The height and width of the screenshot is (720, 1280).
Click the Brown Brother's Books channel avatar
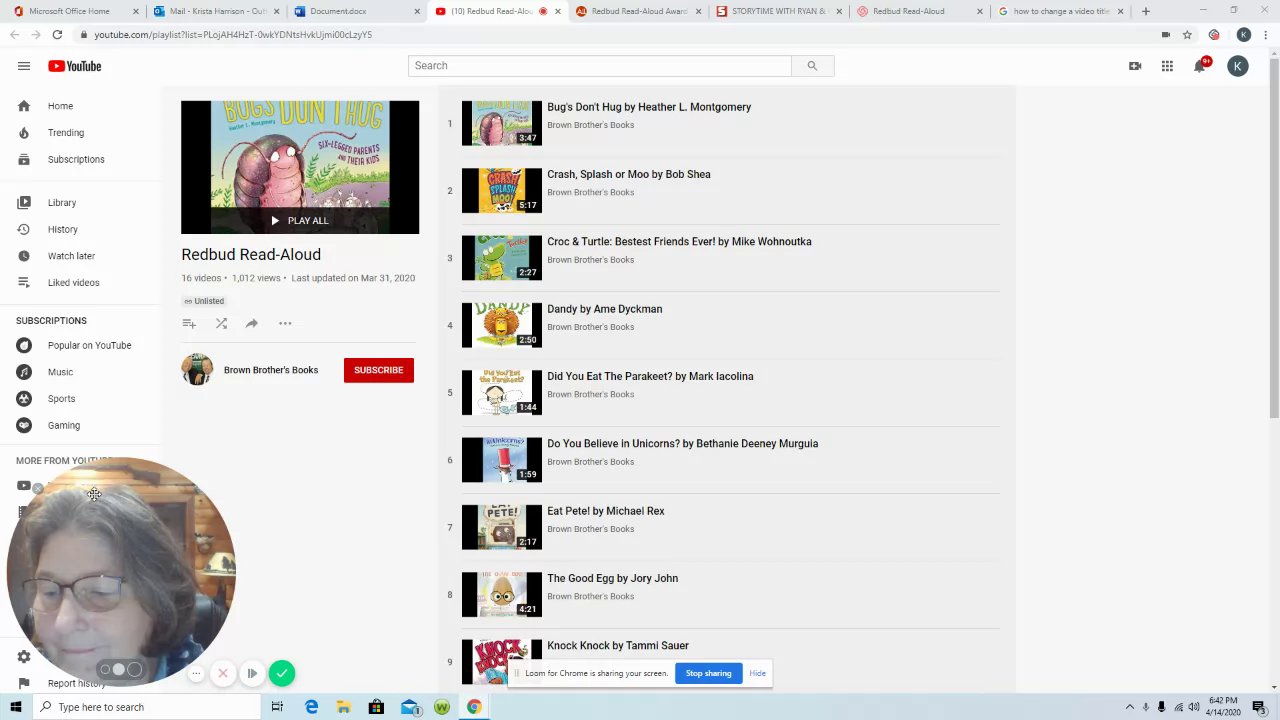197,370
